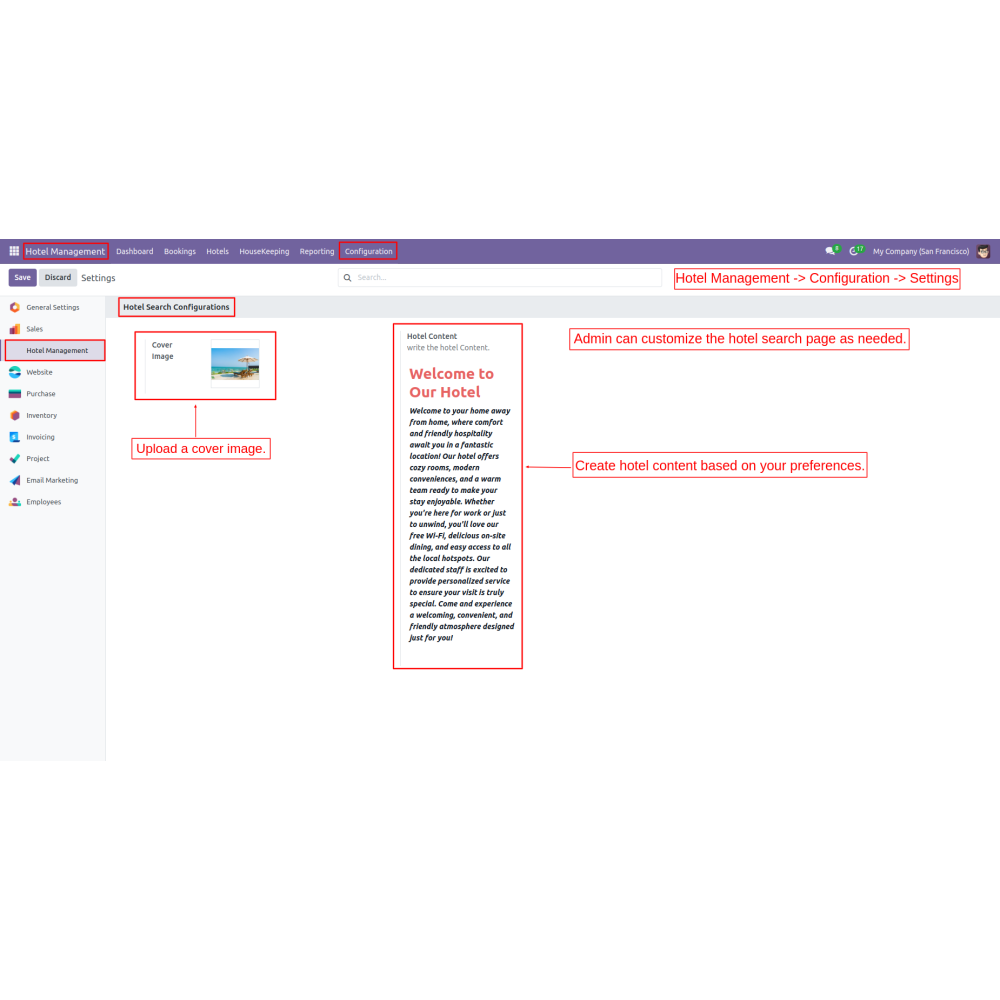This screenshot has width=1000, height=1000.
Task: Click the settings search field
Action: click(x=500, y=277)
